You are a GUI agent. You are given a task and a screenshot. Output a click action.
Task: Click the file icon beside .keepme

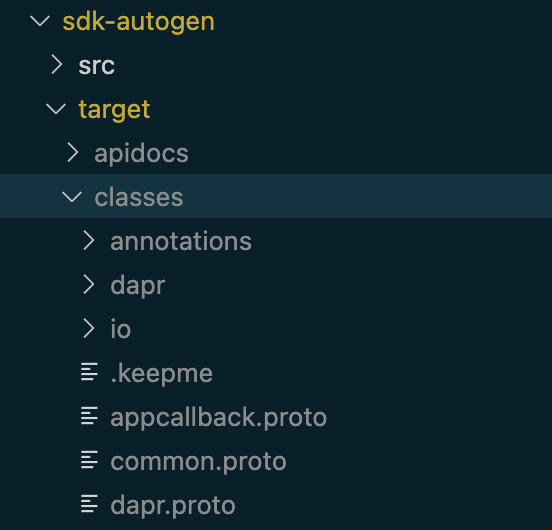pyautogui.click(x=89, y=372)
